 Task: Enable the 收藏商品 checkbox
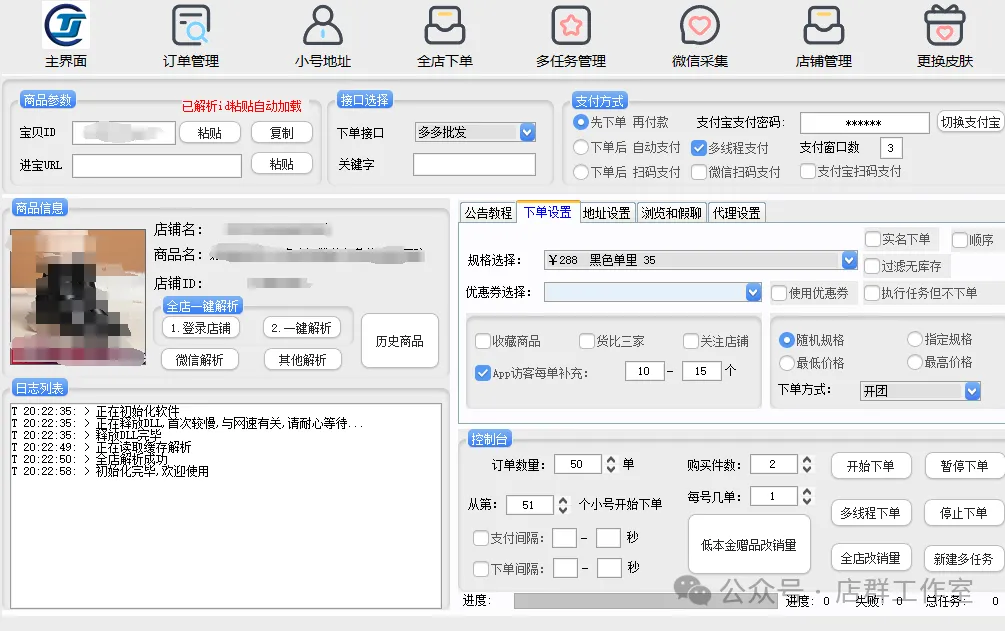[x=484, y=341]
